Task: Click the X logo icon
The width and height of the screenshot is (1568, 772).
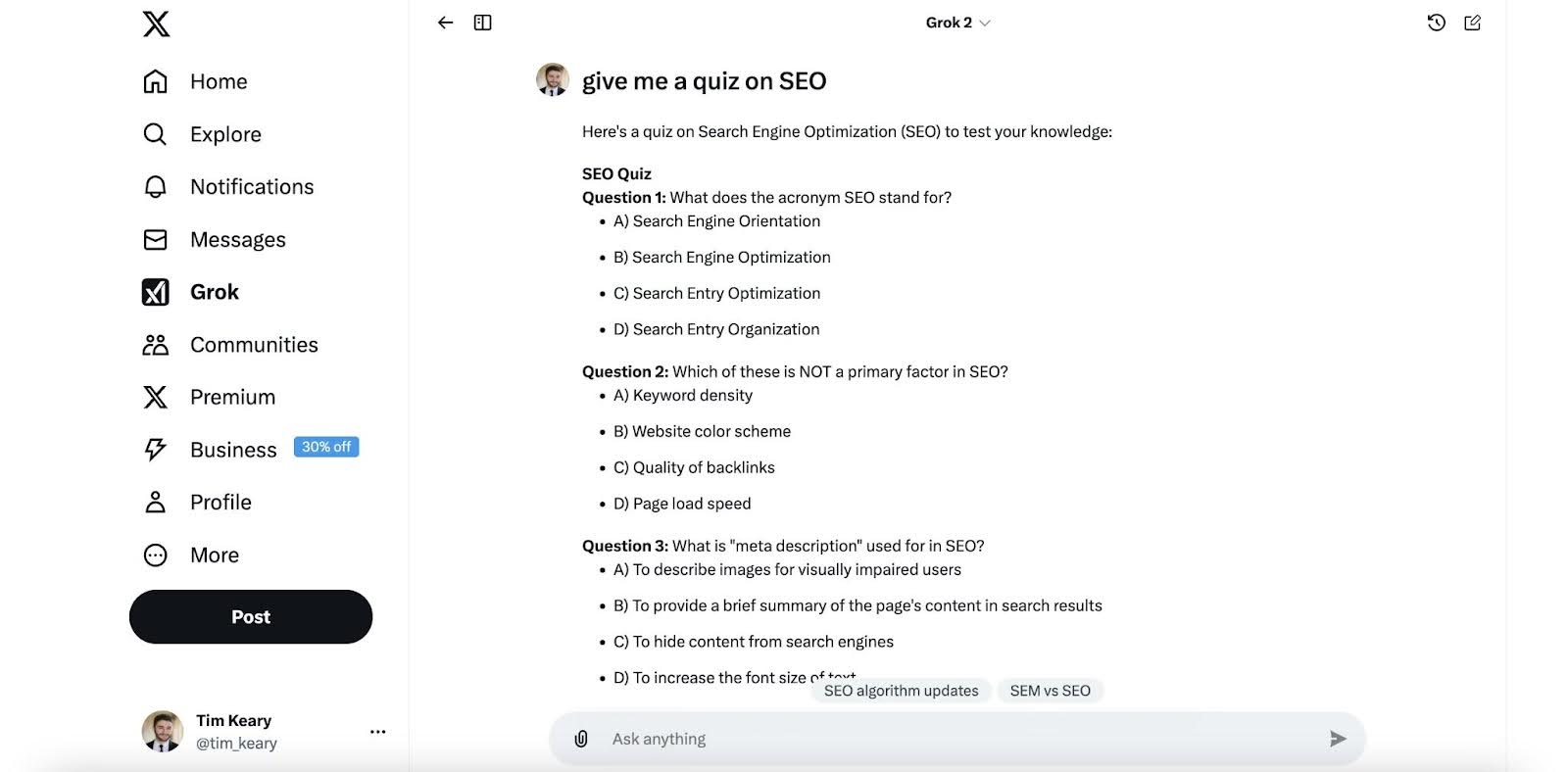Action: pos(156,24)
